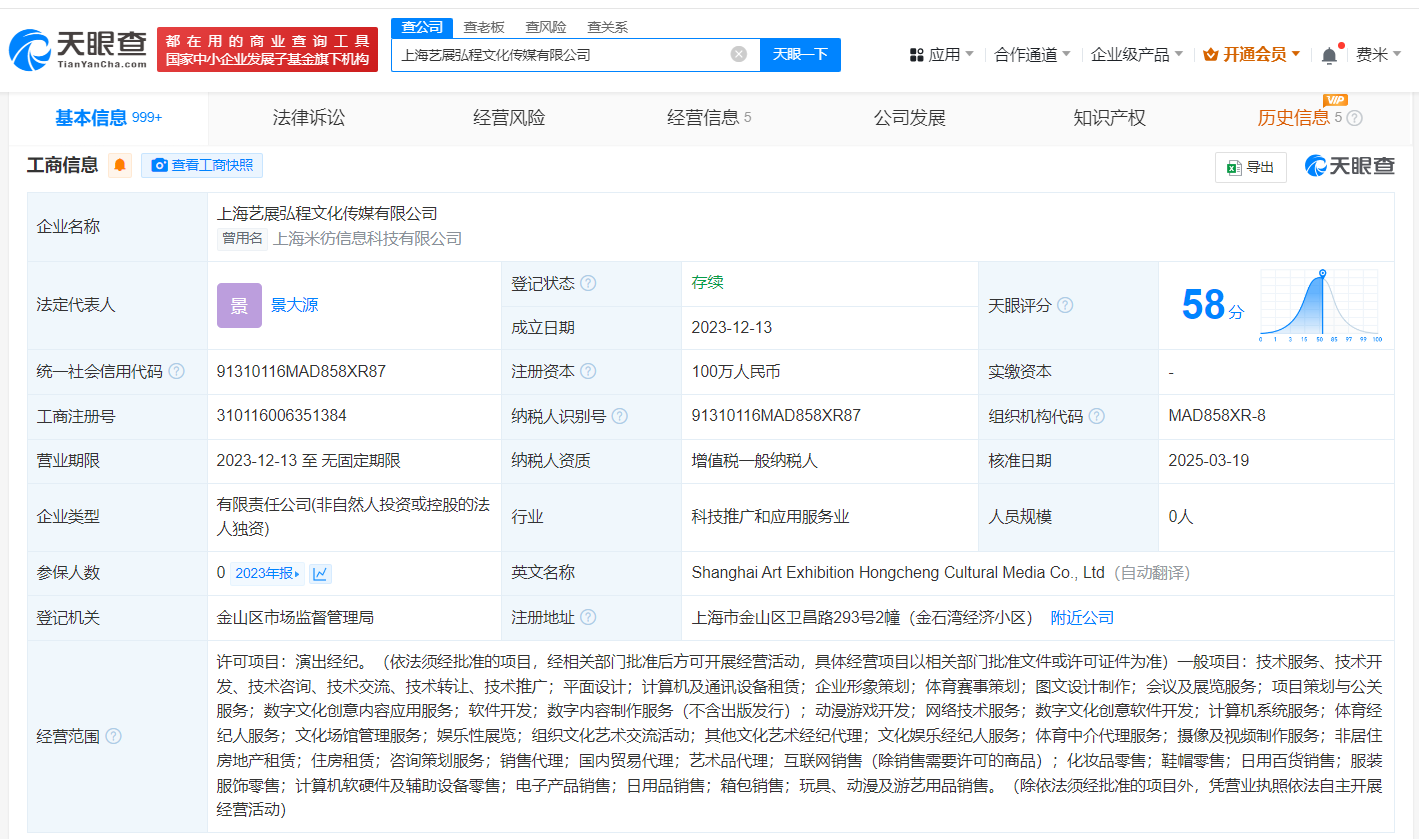
Task: Open the notification bell in the header
Action: (1329, 55)
